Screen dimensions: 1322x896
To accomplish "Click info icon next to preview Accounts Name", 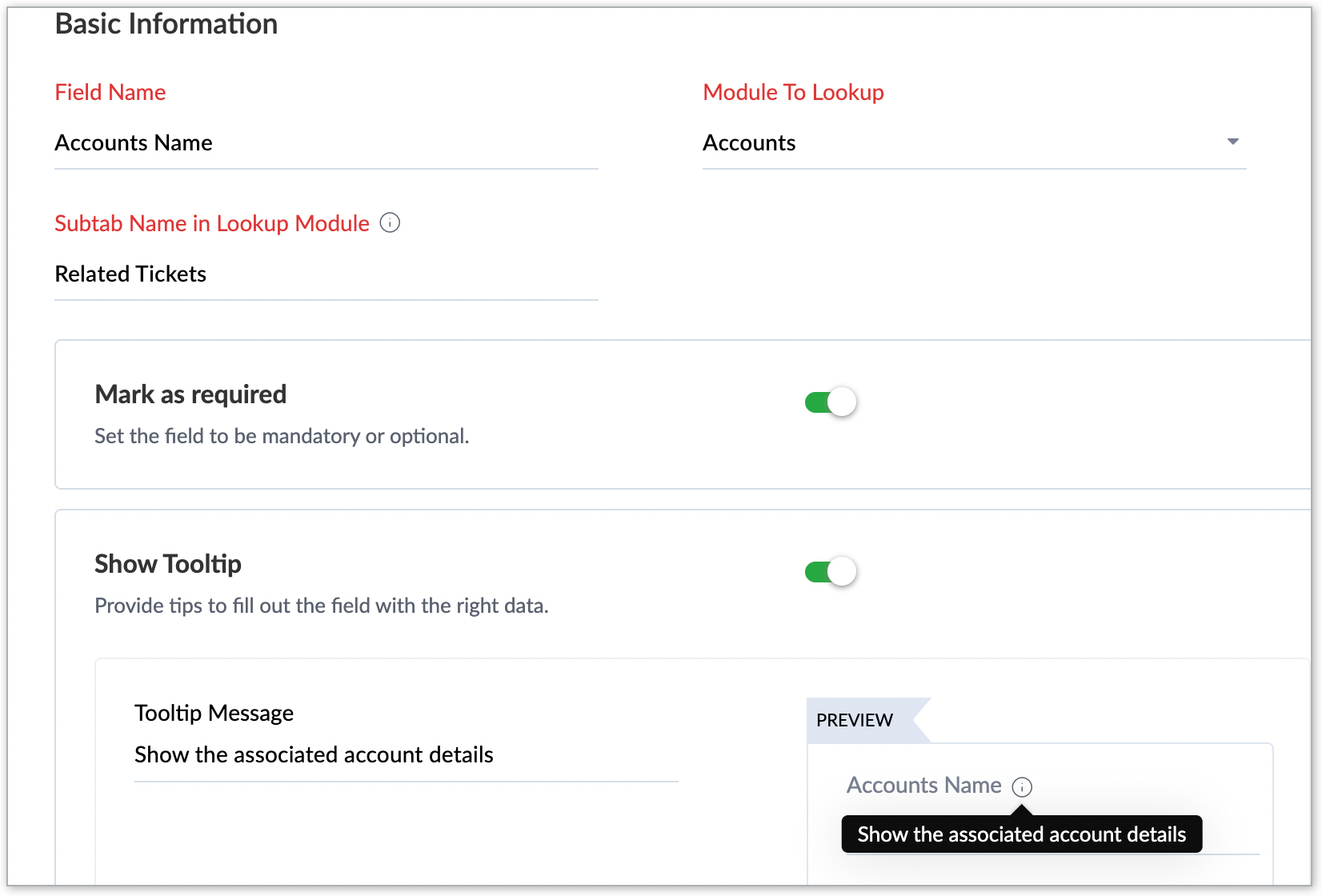I will tap(1022, 787).
